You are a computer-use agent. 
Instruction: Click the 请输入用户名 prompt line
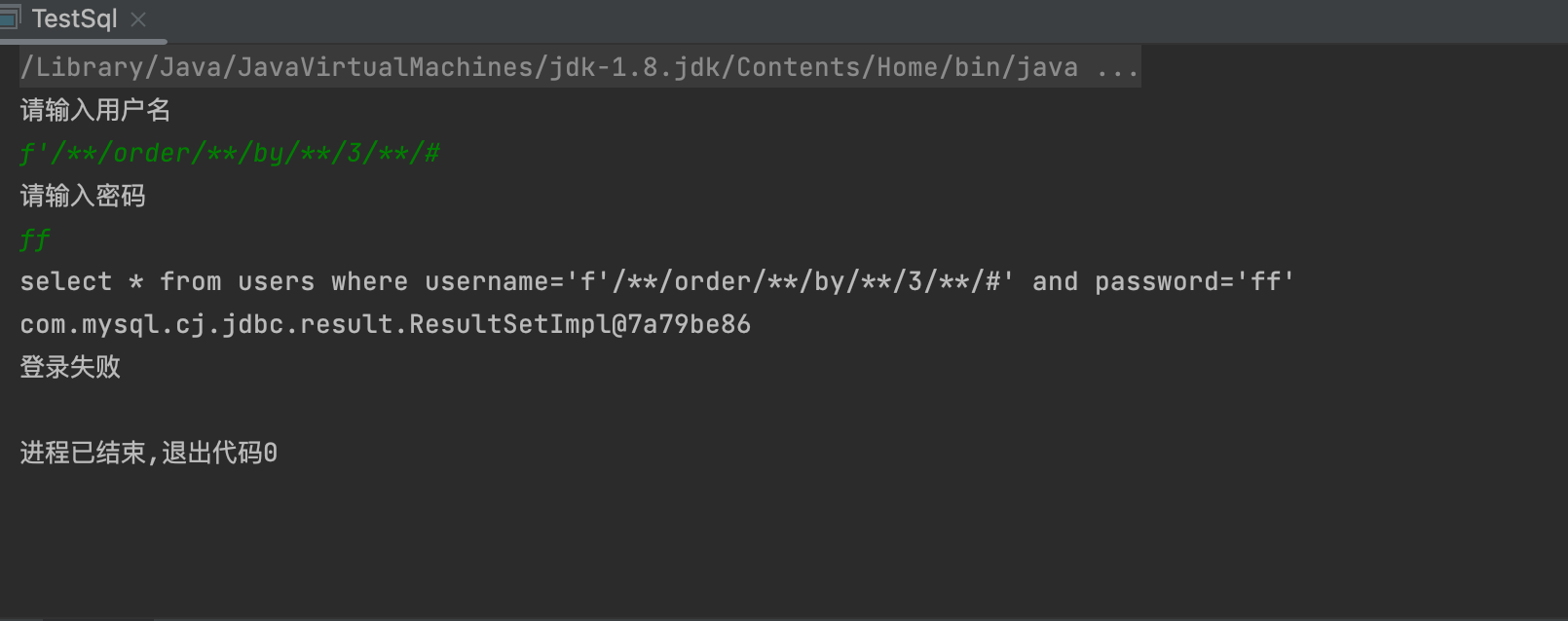click(x=95, y=110)
